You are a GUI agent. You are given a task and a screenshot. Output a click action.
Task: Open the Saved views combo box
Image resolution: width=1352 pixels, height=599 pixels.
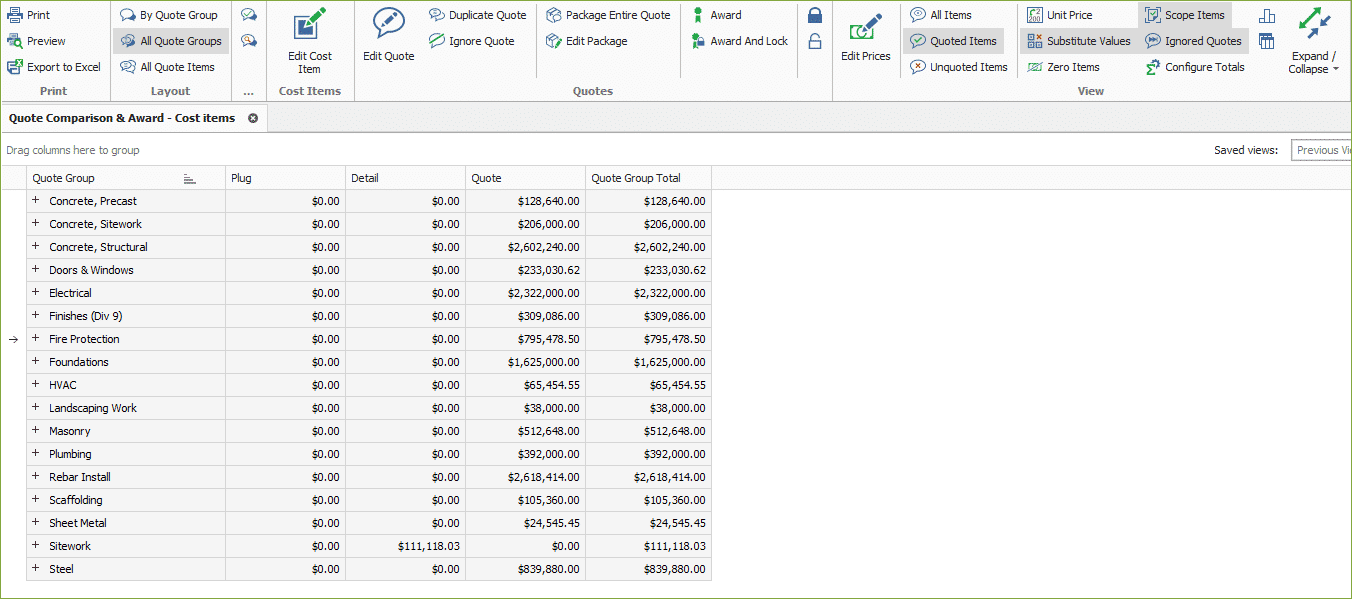coord(1320,150)
